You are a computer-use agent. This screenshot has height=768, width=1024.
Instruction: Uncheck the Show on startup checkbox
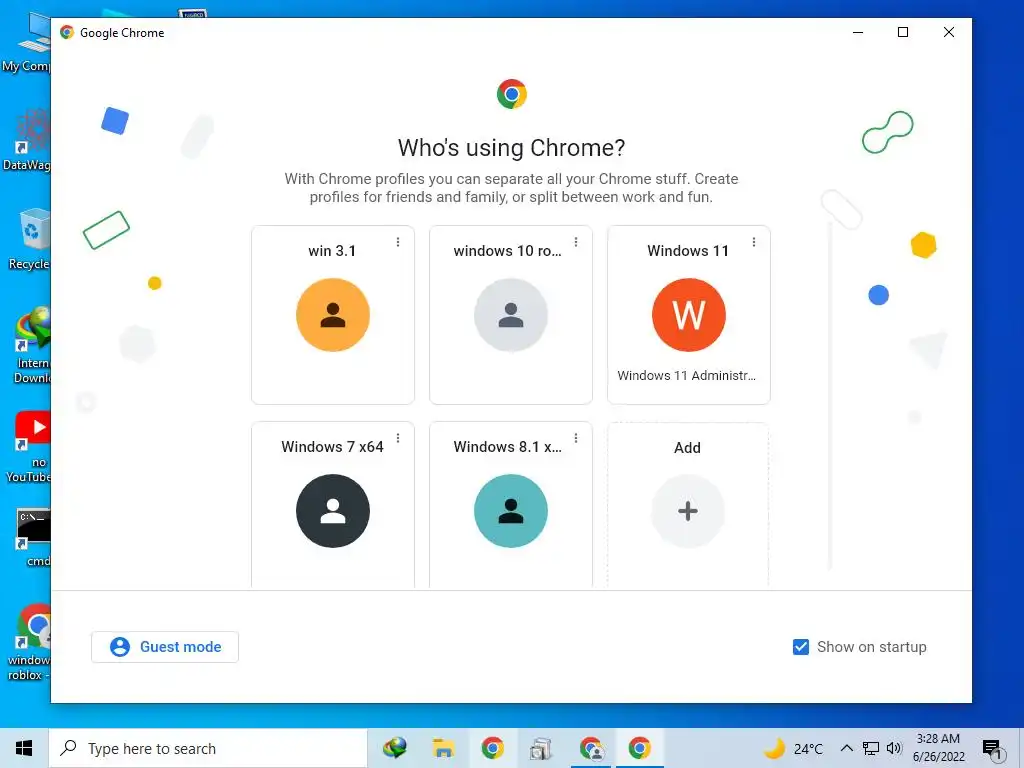click(801, 647)
